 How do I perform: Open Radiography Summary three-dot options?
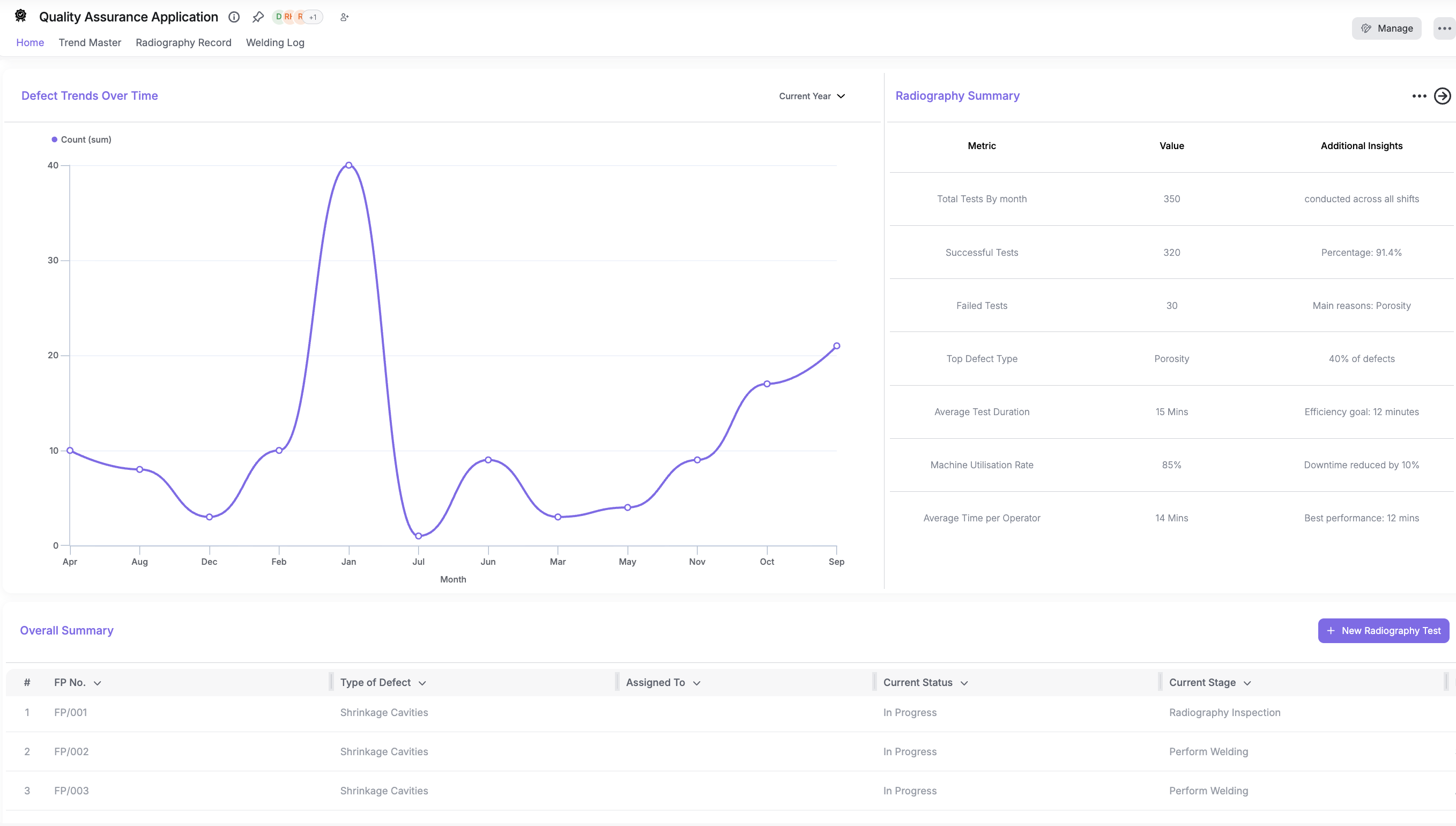(x=1418, y=96)
